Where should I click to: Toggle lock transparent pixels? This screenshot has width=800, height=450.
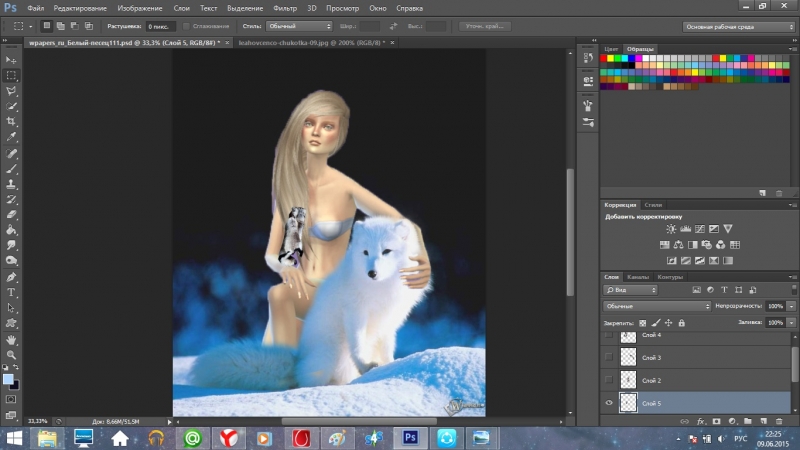tap(642, 323)
